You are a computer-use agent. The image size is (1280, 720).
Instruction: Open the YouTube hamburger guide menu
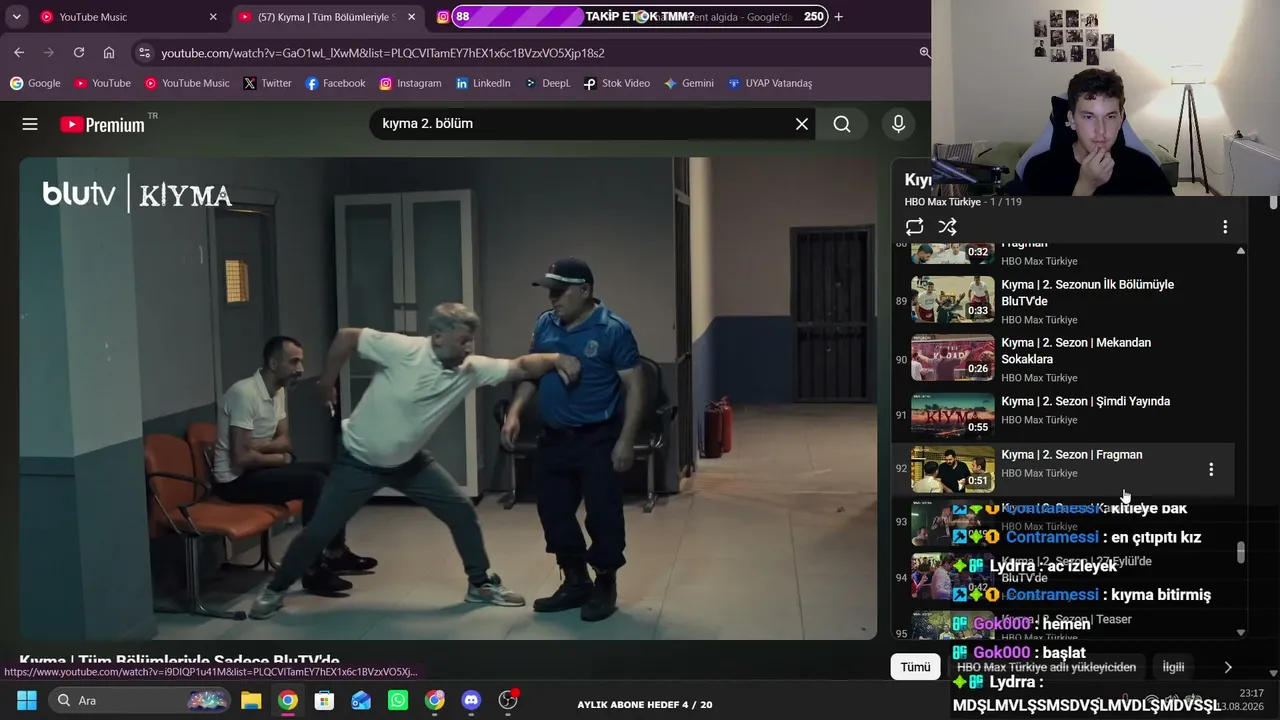coord(30,124)
